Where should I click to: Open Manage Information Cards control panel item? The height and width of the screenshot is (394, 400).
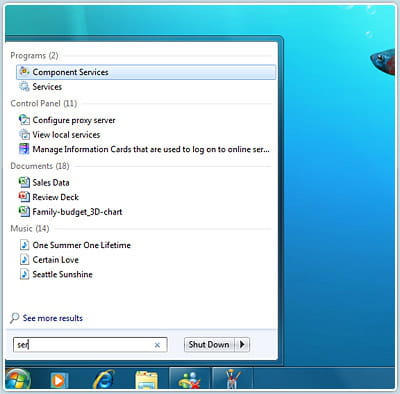pos(151,149)
